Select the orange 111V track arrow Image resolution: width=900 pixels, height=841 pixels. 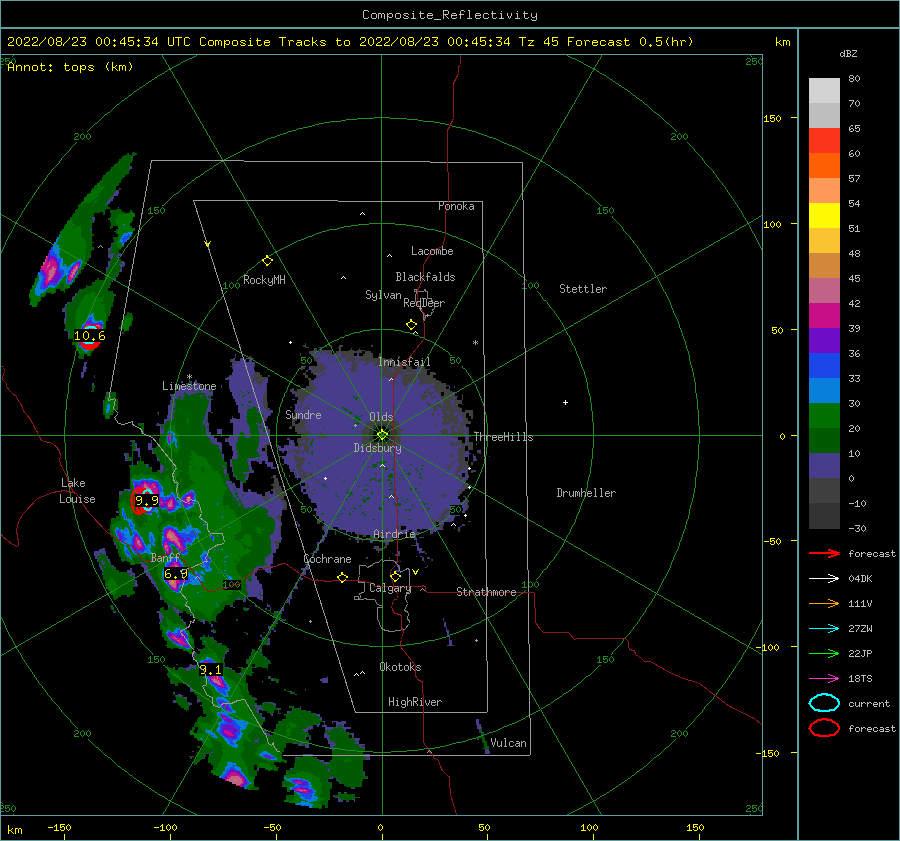824,603
